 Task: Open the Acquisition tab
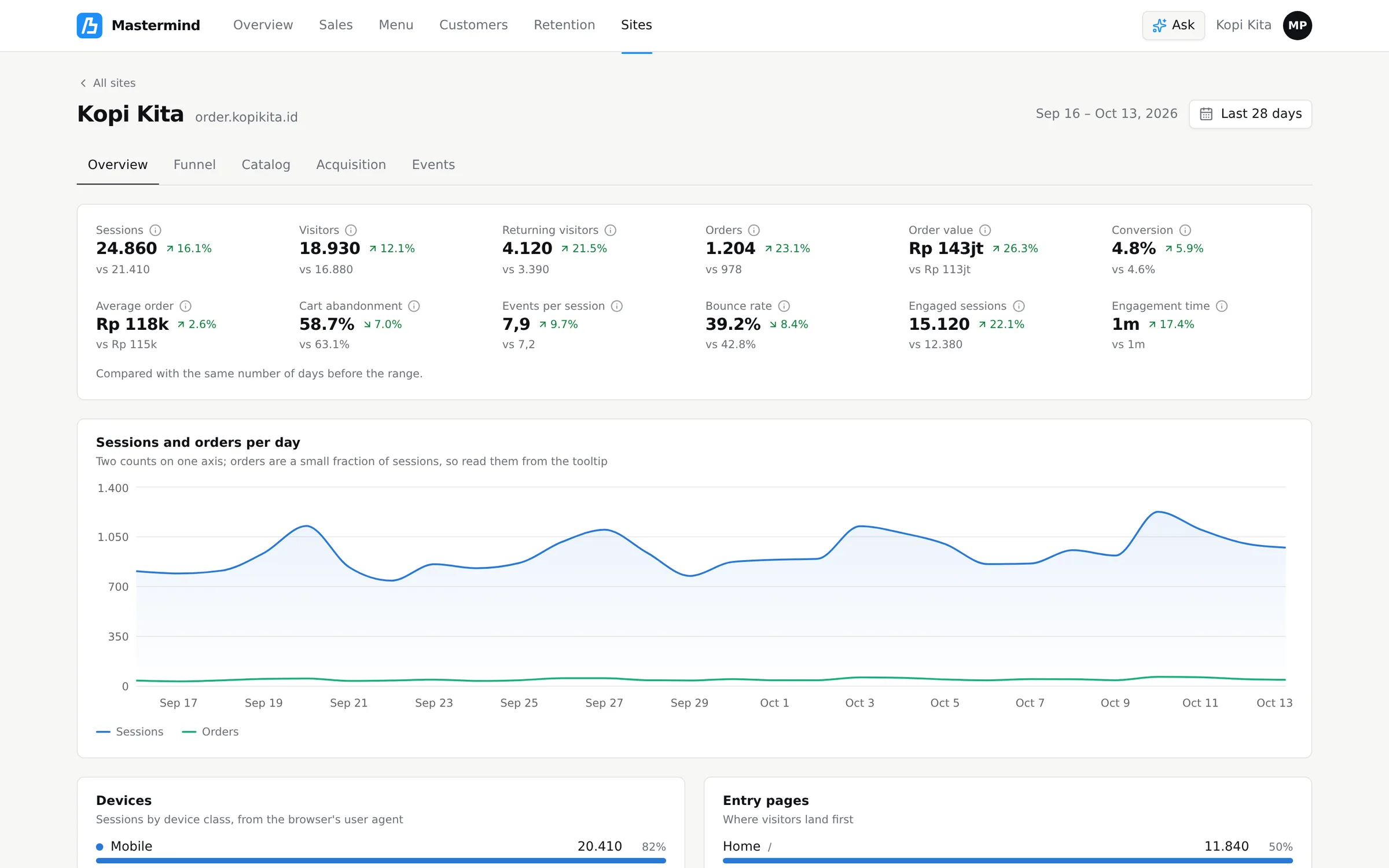click(351, 165)
